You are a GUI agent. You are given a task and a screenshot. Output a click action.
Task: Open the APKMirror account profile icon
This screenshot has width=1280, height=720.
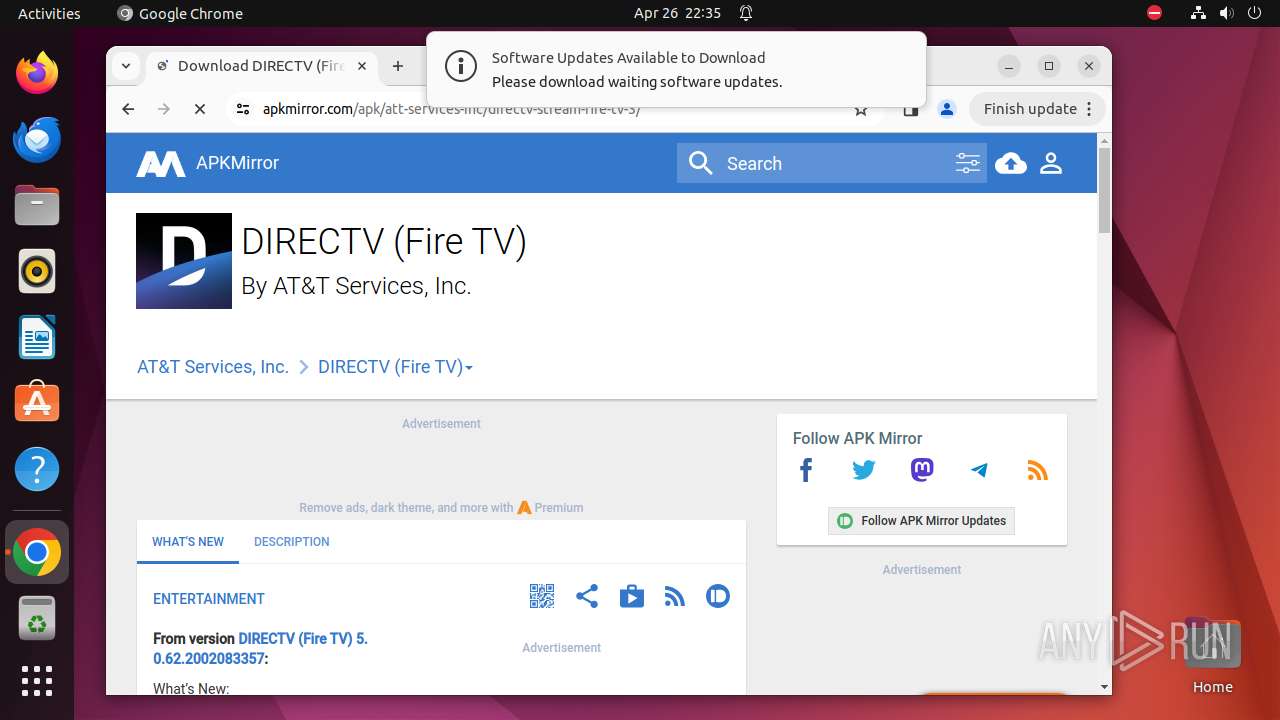[x=1051, y=163]
